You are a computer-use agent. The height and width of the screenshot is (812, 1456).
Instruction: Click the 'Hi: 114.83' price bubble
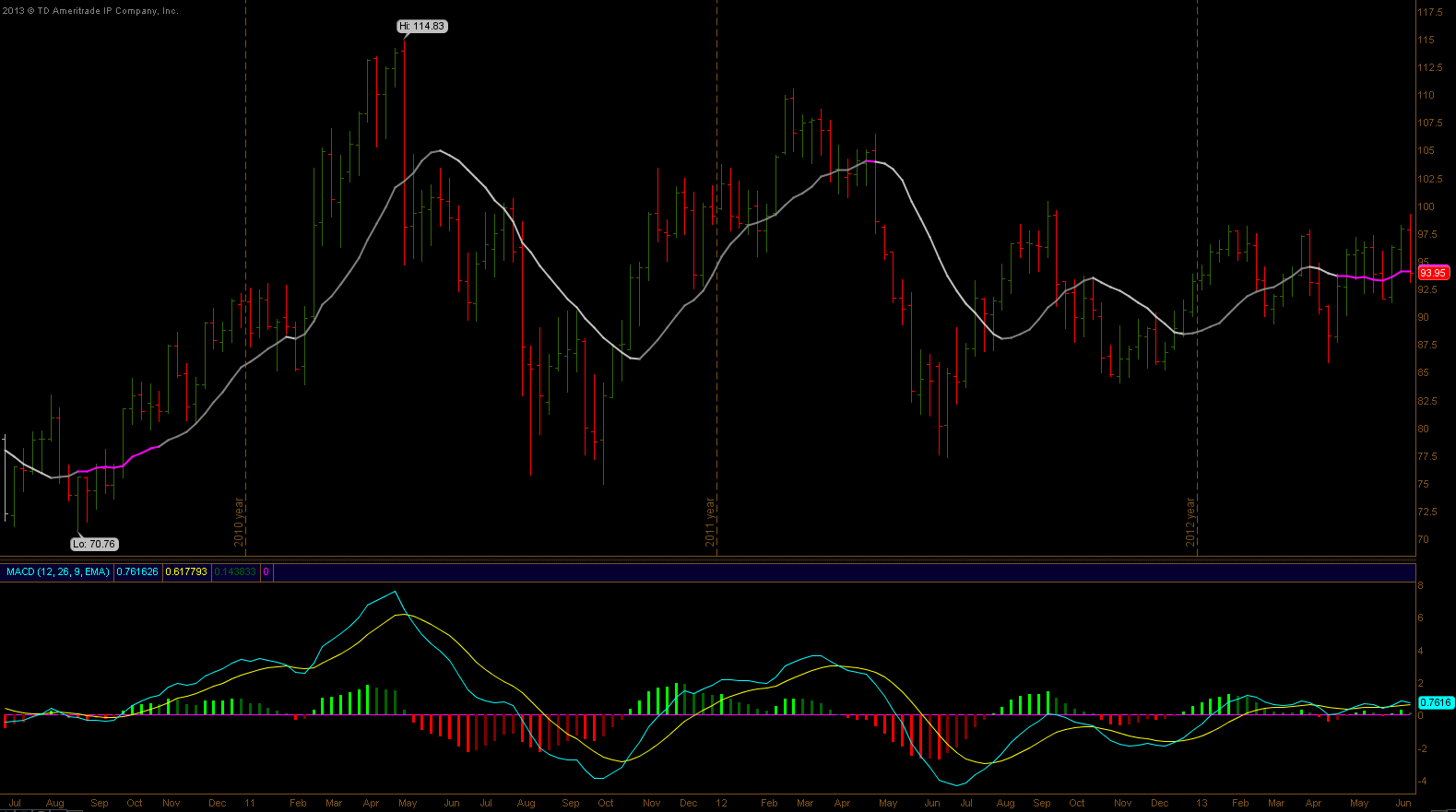coord(422,27)
